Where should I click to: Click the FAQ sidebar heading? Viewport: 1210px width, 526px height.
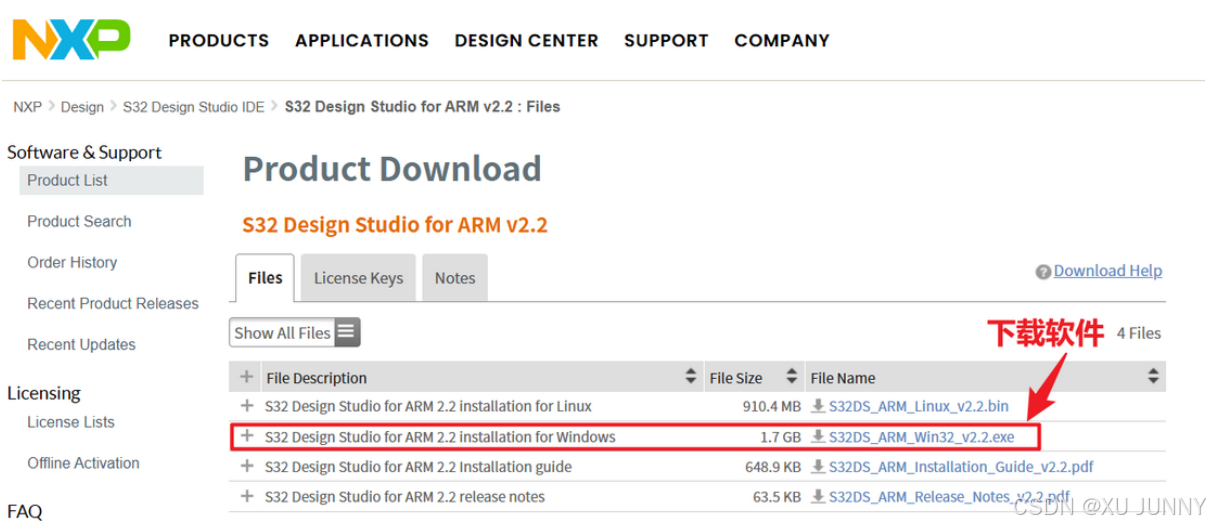(25, 511)
